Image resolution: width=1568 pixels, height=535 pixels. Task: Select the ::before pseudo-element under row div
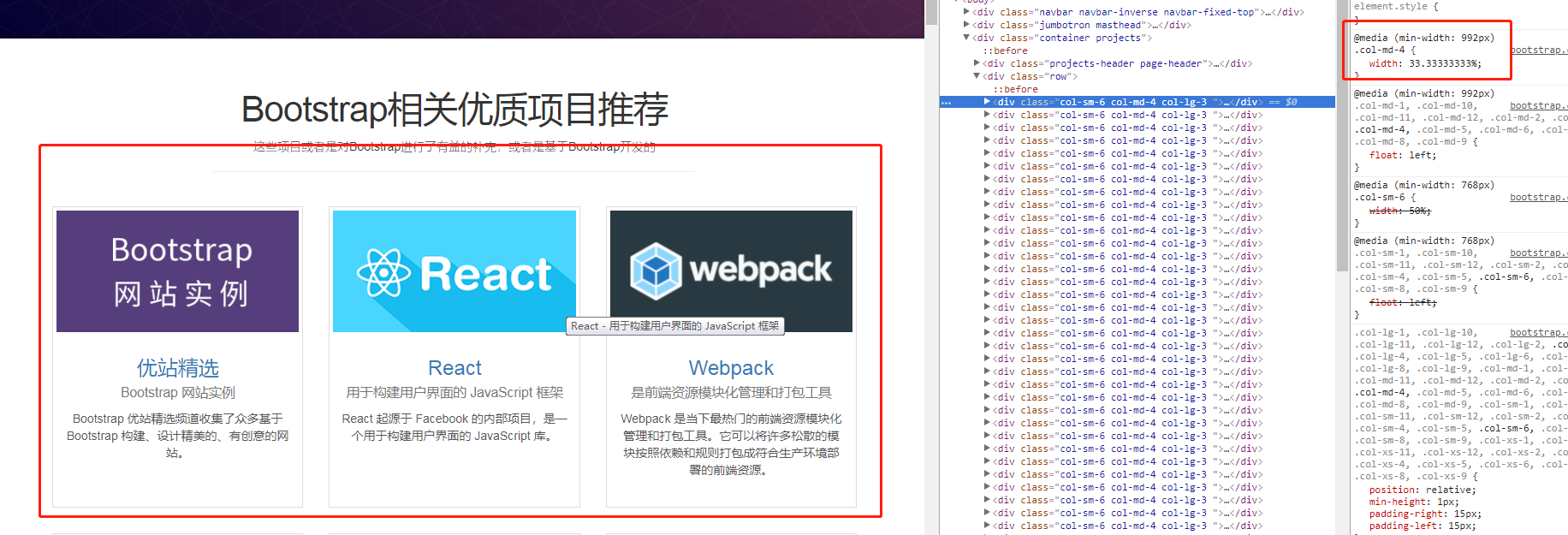click(x=1015, y=89)
